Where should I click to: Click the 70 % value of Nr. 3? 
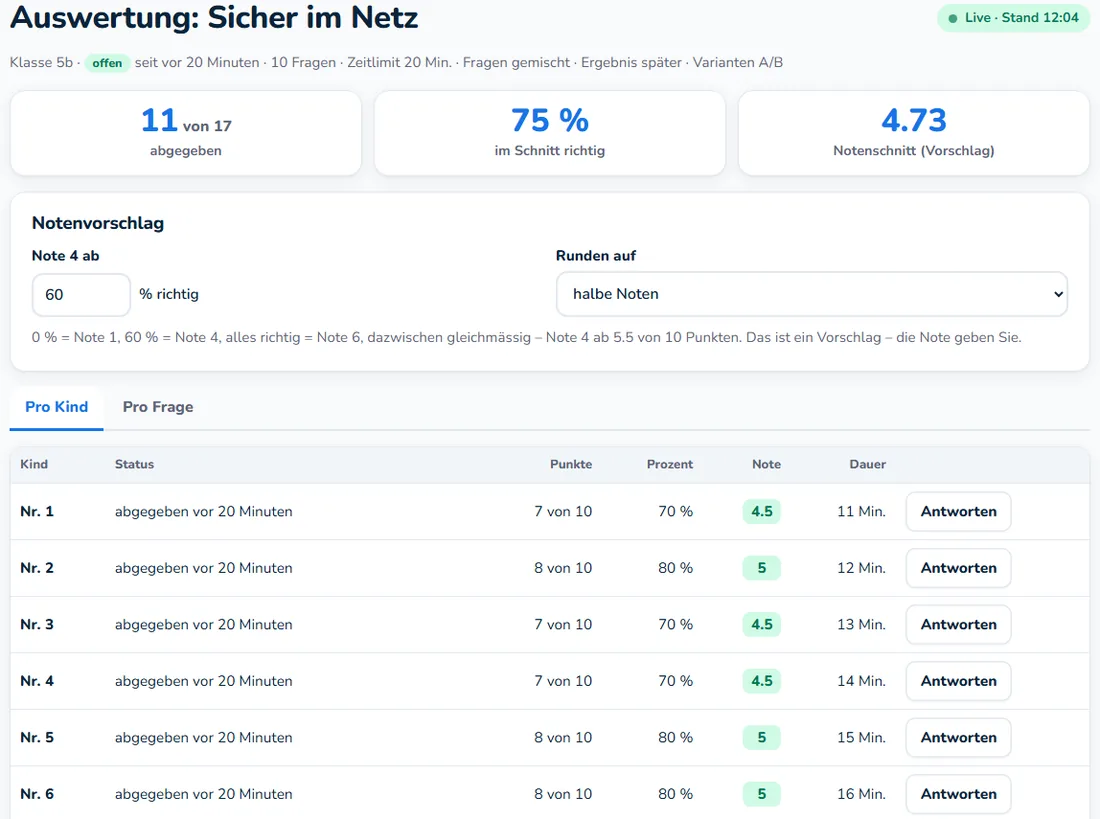click(676, 625)
